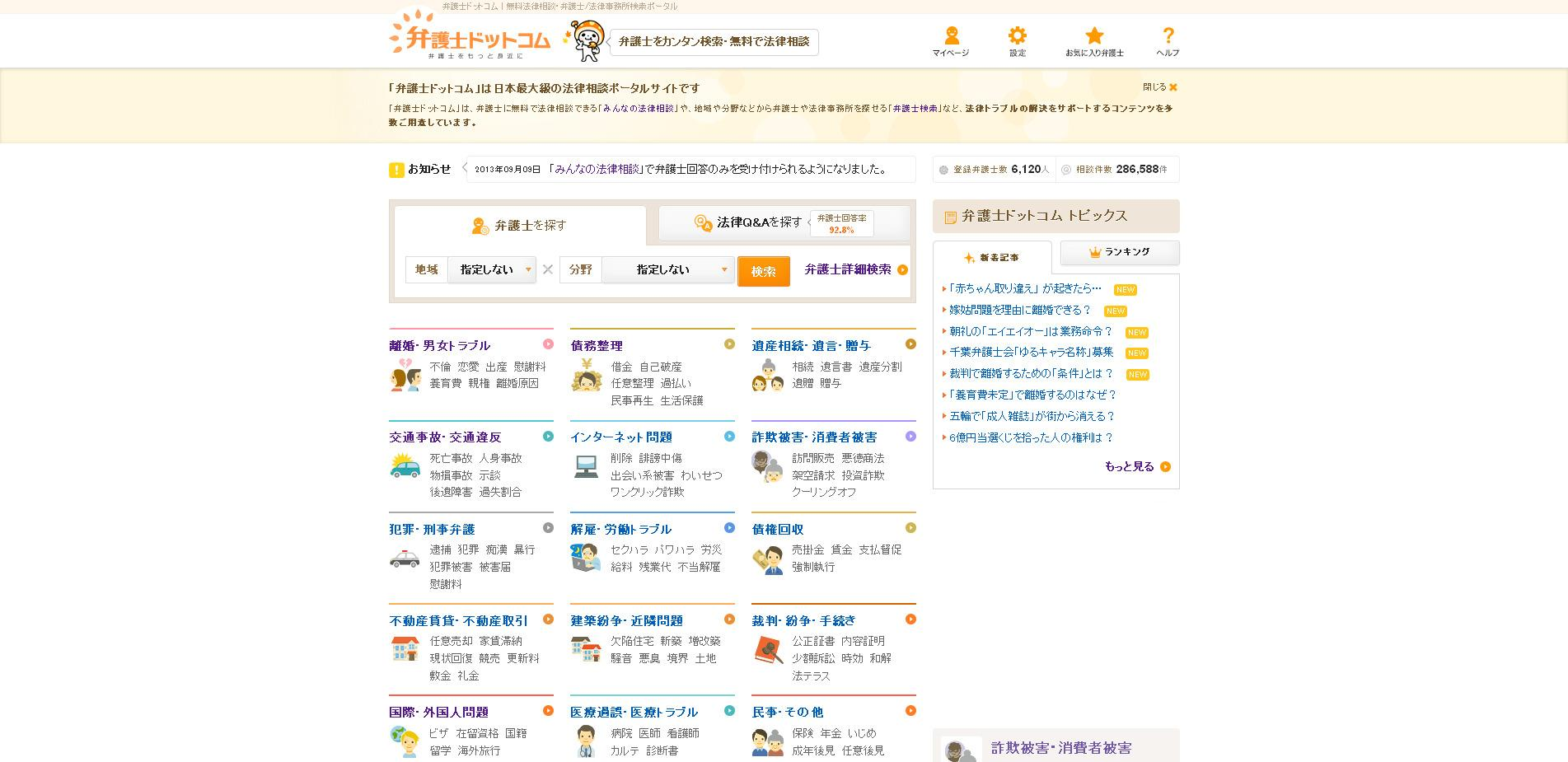Click もっと見る in topics panel

[x=1138, y=466]
